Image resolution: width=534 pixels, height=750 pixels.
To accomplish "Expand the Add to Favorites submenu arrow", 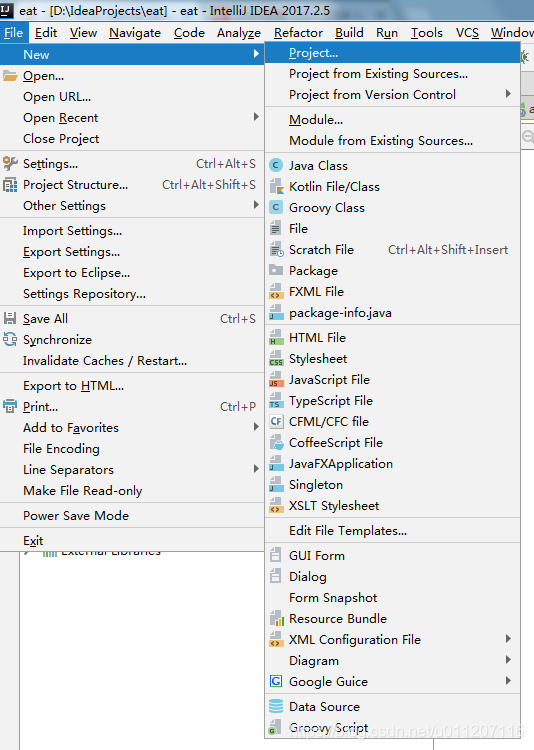I will click(256, 427).
